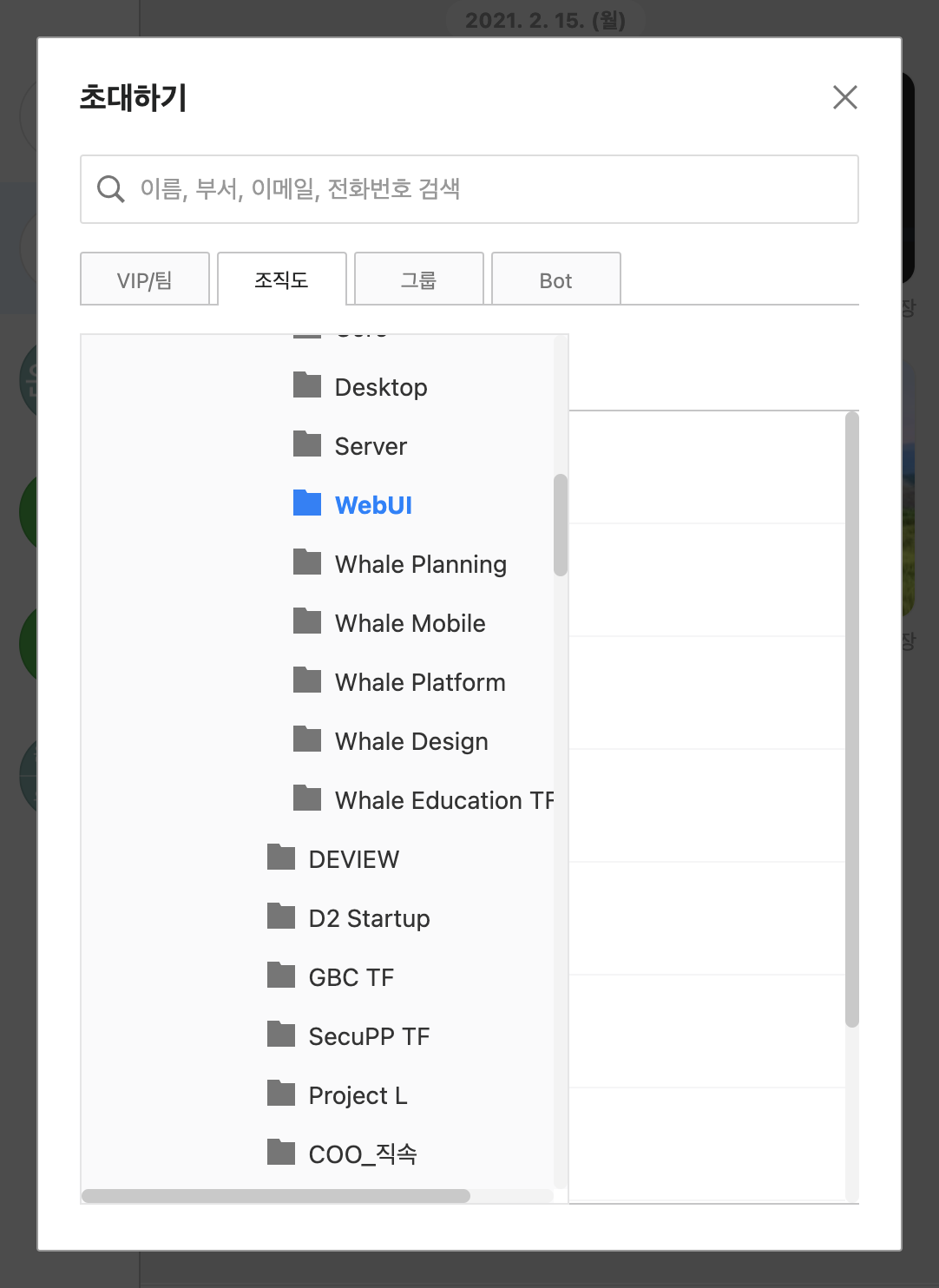Select Desktop in the organization tree
This screenshot has width=939, height=1288.
tap(381, 387)
